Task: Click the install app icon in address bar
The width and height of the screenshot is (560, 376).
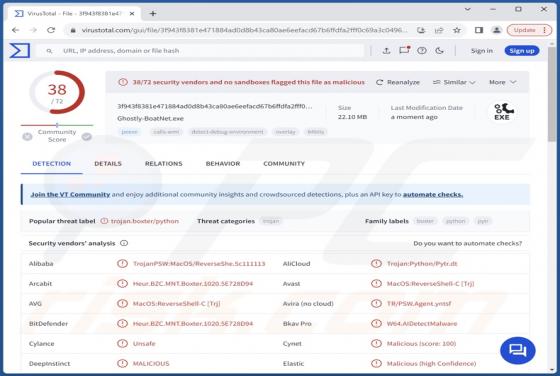Action: (x=421, y=30)
